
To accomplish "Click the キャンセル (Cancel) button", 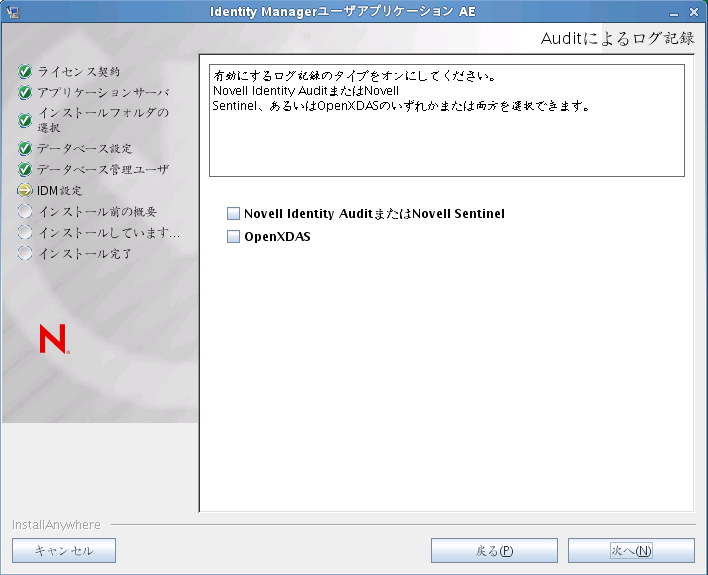I will click(x=64, y=550).
